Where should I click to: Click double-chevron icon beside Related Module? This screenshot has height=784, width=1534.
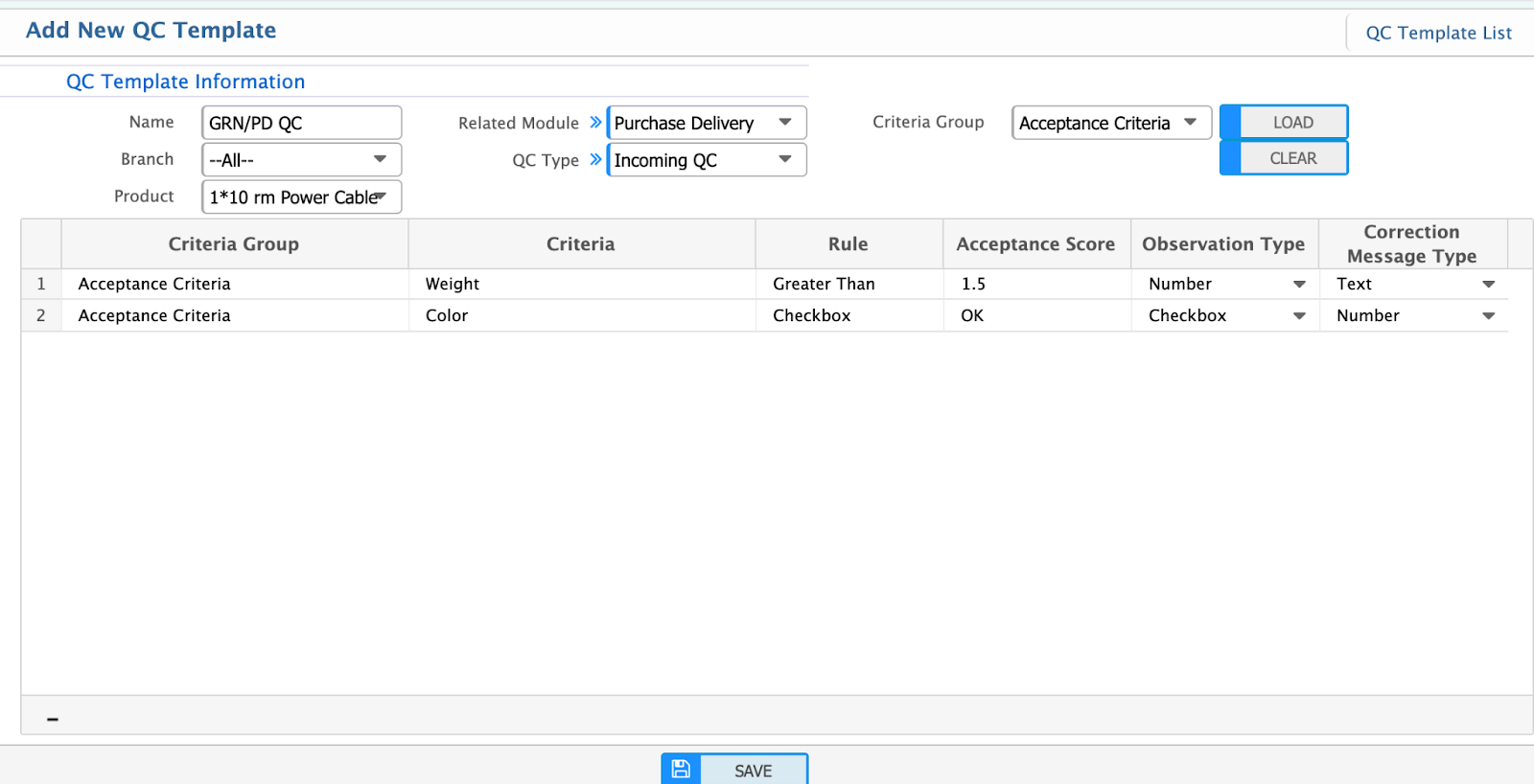(595, 123)
